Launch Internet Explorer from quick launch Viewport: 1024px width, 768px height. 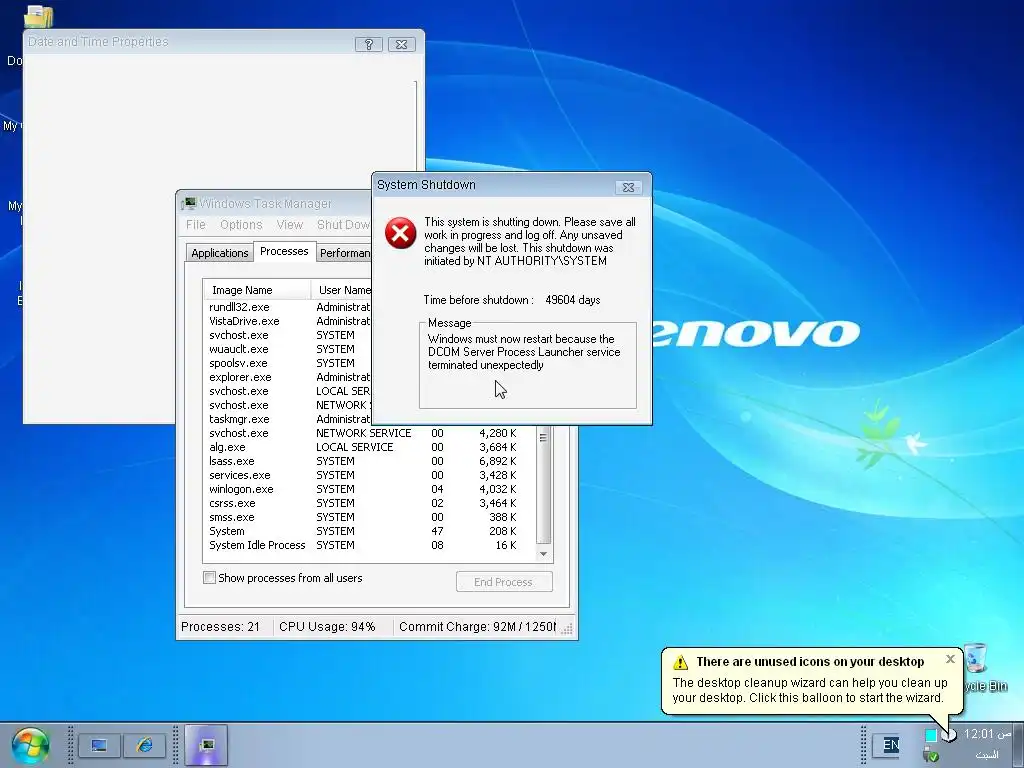point(144,745)
